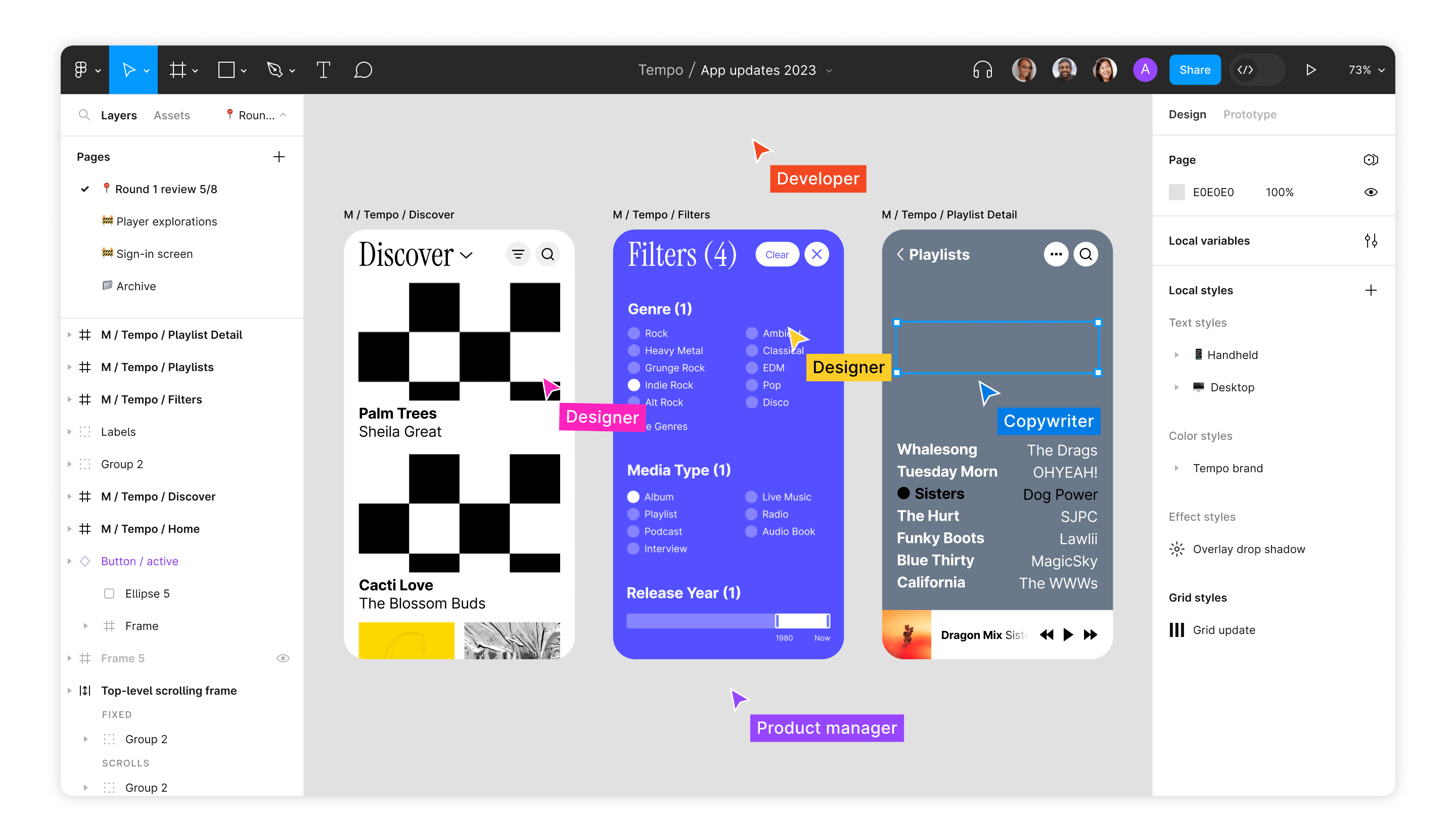Select the Pen tool
Viewport: 1456px width, 818px height.
(x=275, y=70)
